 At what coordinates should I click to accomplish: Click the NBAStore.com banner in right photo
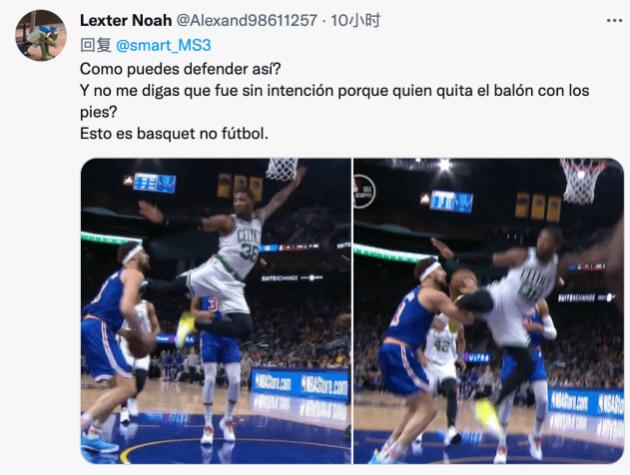tap(587, 402)
